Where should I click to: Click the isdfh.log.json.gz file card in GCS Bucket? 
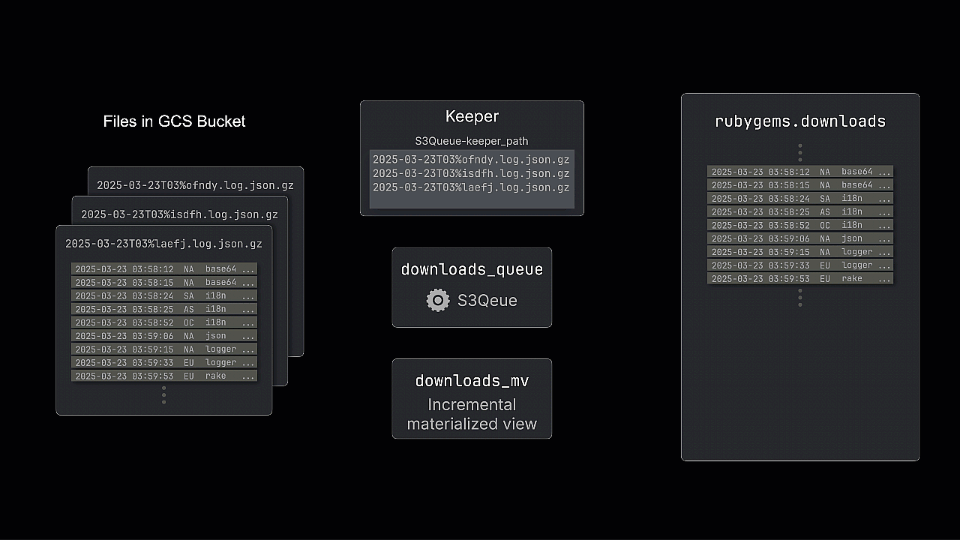pyautogui.click(x=179, y=214)
